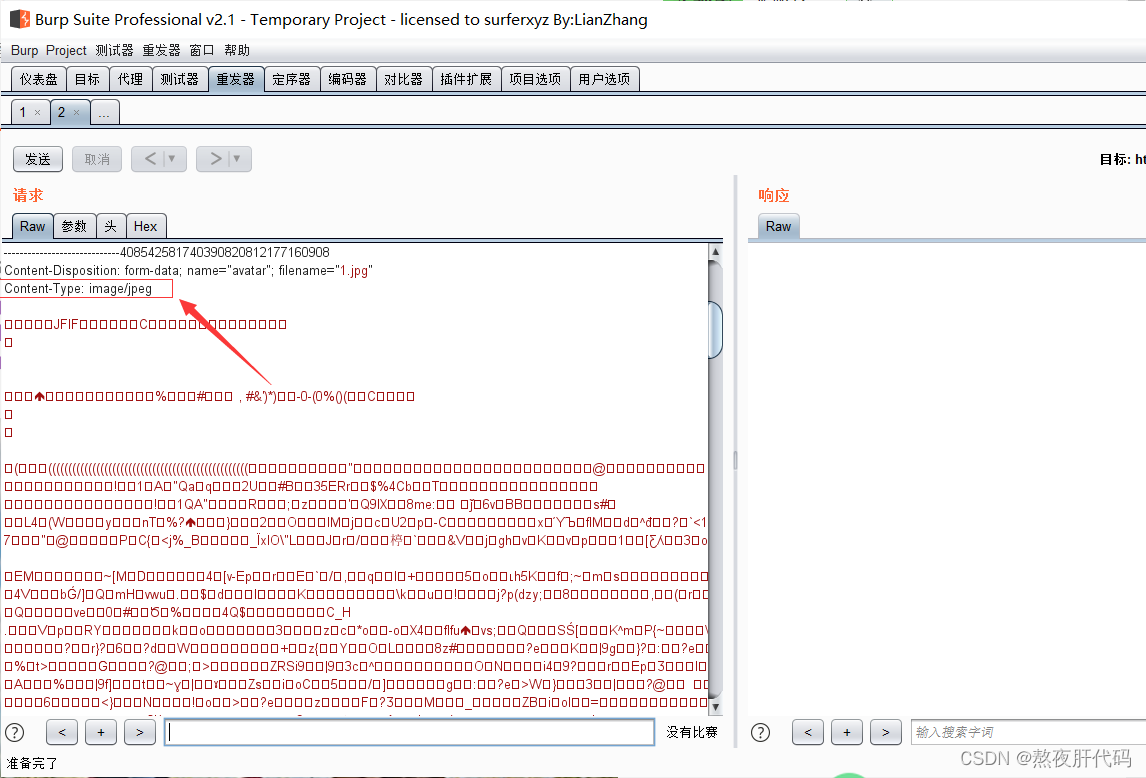Open the Project menu
This screenshot has width=1146, height=778.
pyautogui.click(x=66, y=50)
